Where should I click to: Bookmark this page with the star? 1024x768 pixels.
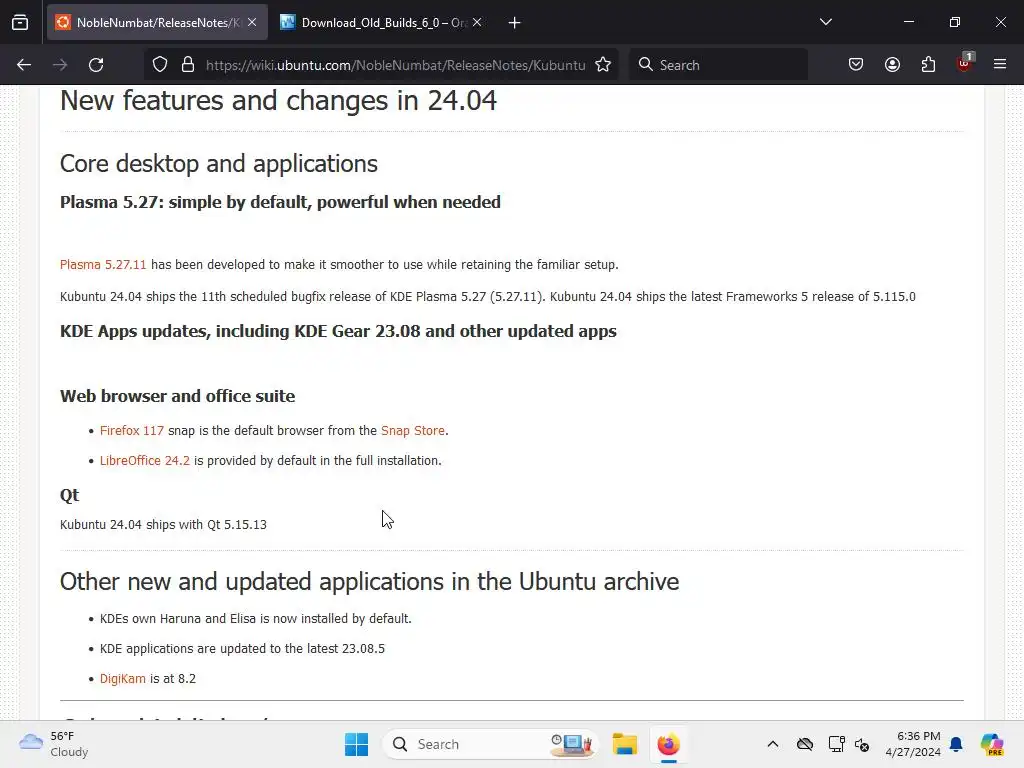[x=603, y=65]
